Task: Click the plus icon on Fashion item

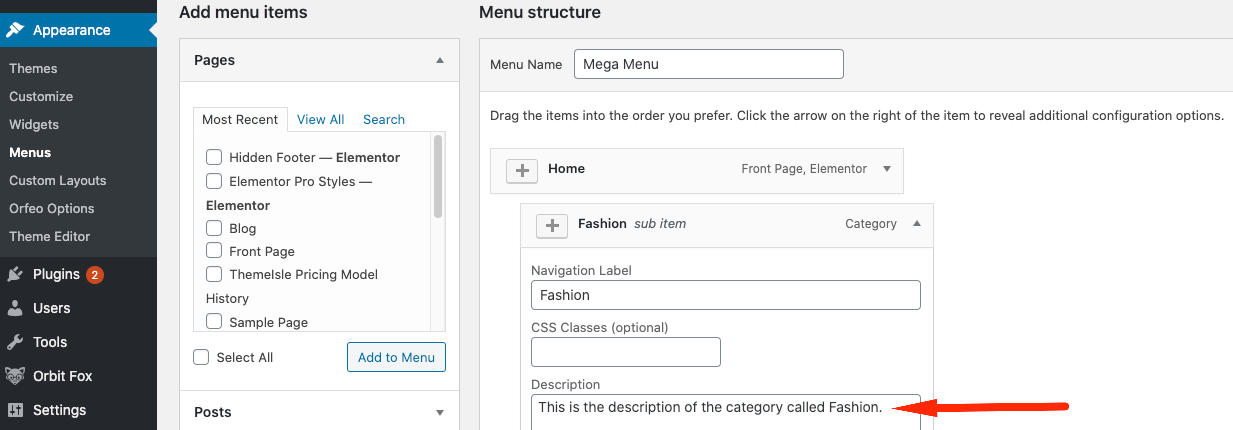Action: tap(551, 226)
